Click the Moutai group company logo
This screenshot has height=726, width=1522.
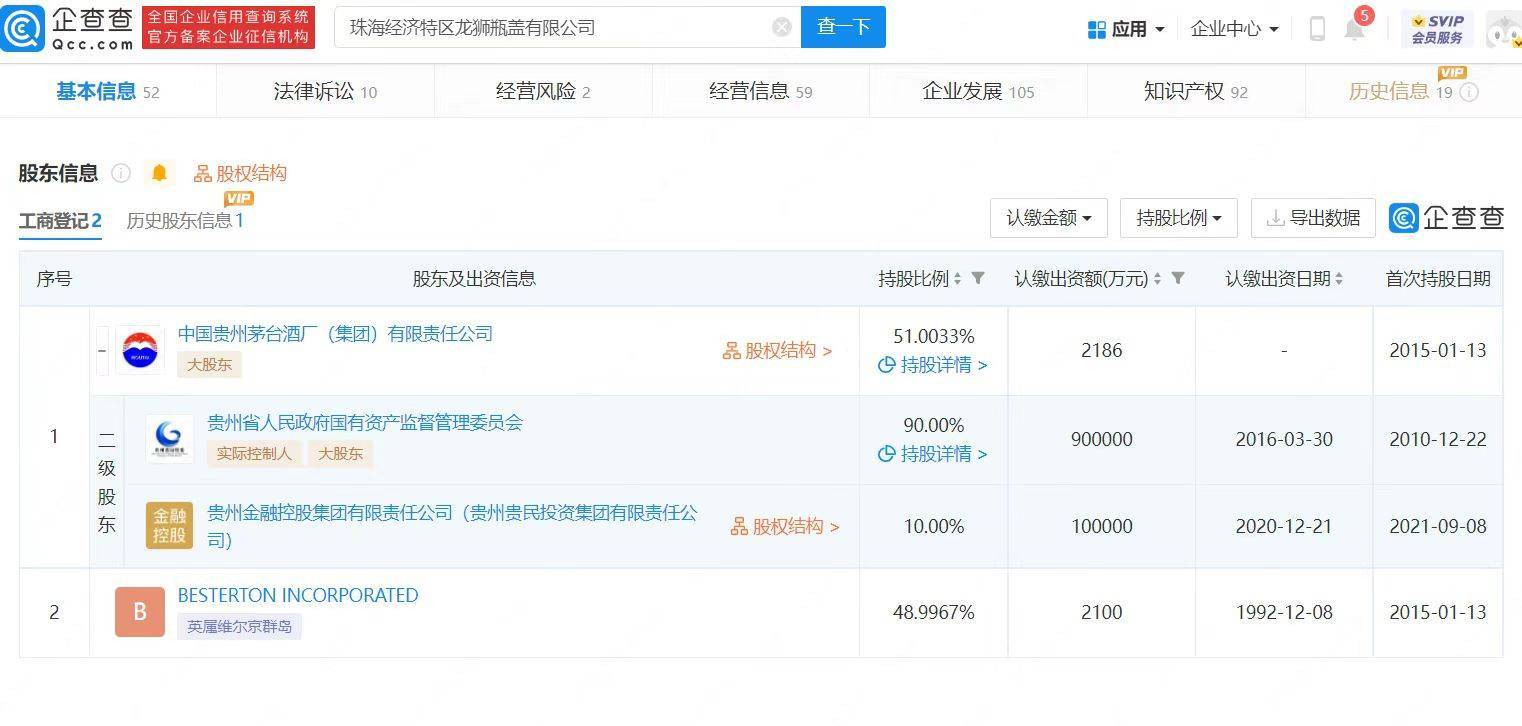(x=140, y=350)
